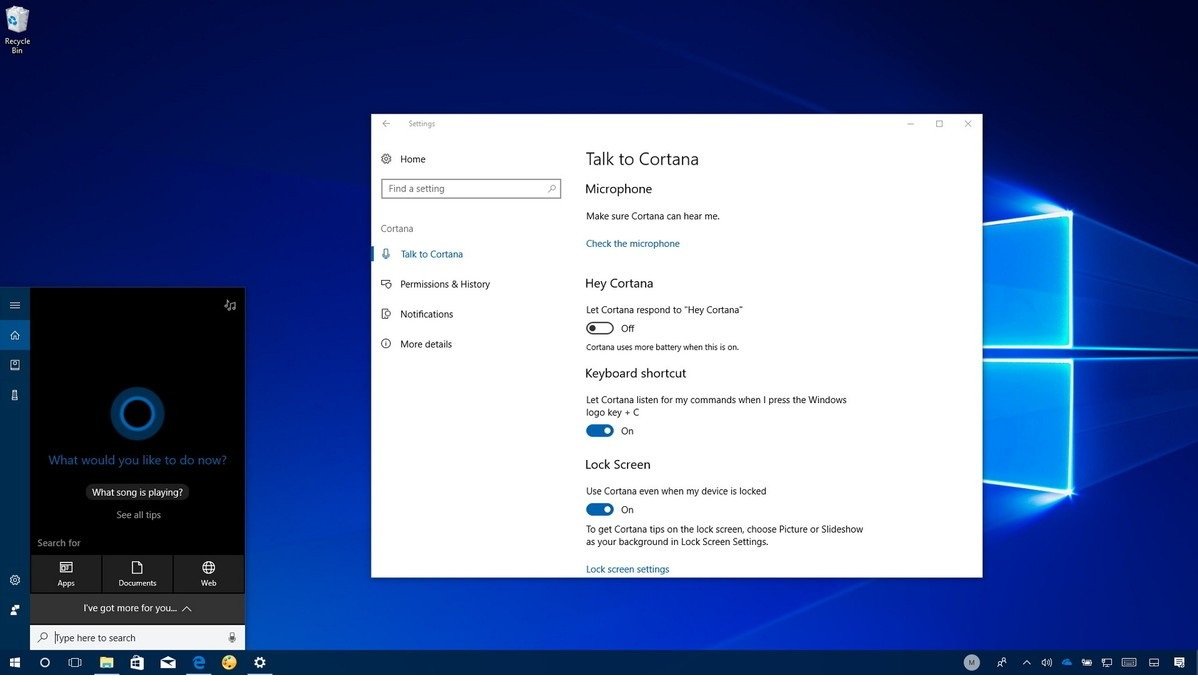Turn off Windows logo key + C shortcut toggle
1198x682 pixels.
pyautogui.click(x=600, y=431)
